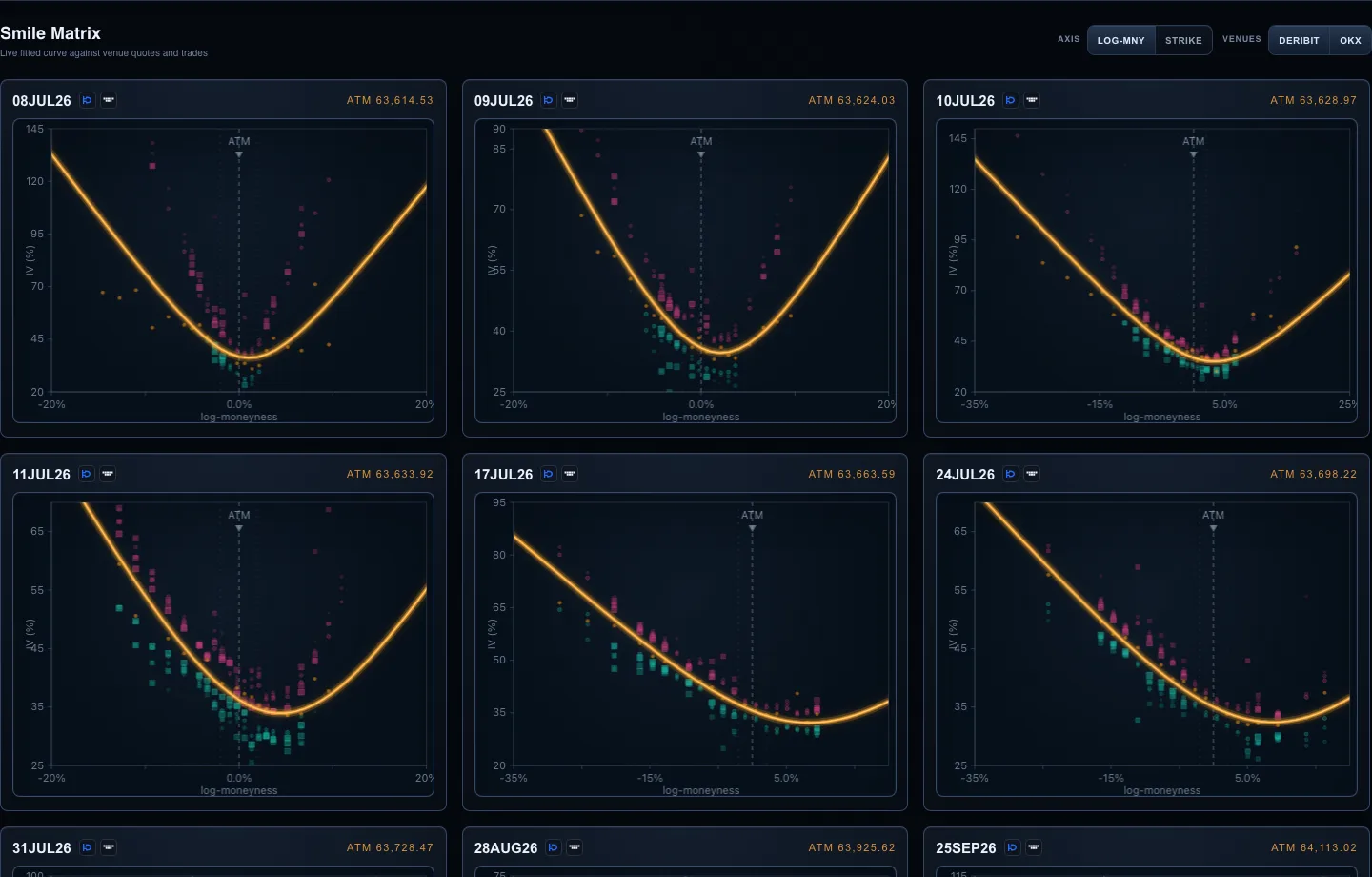The image size is (1372, 877).
Task: Select the 09JUL26 expiry title
Action: coord(503,100)
